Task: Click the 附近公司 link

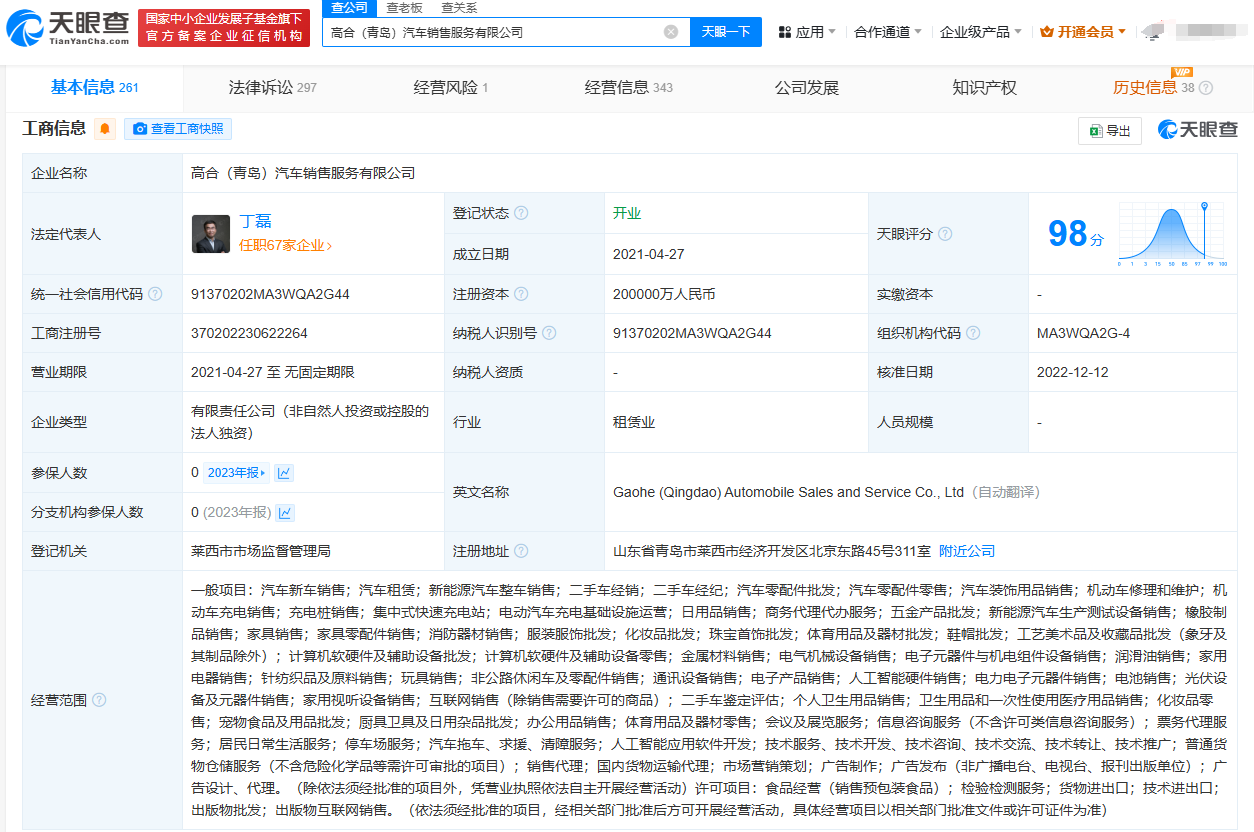Action: pyautogui.click(x=967, y=551)
